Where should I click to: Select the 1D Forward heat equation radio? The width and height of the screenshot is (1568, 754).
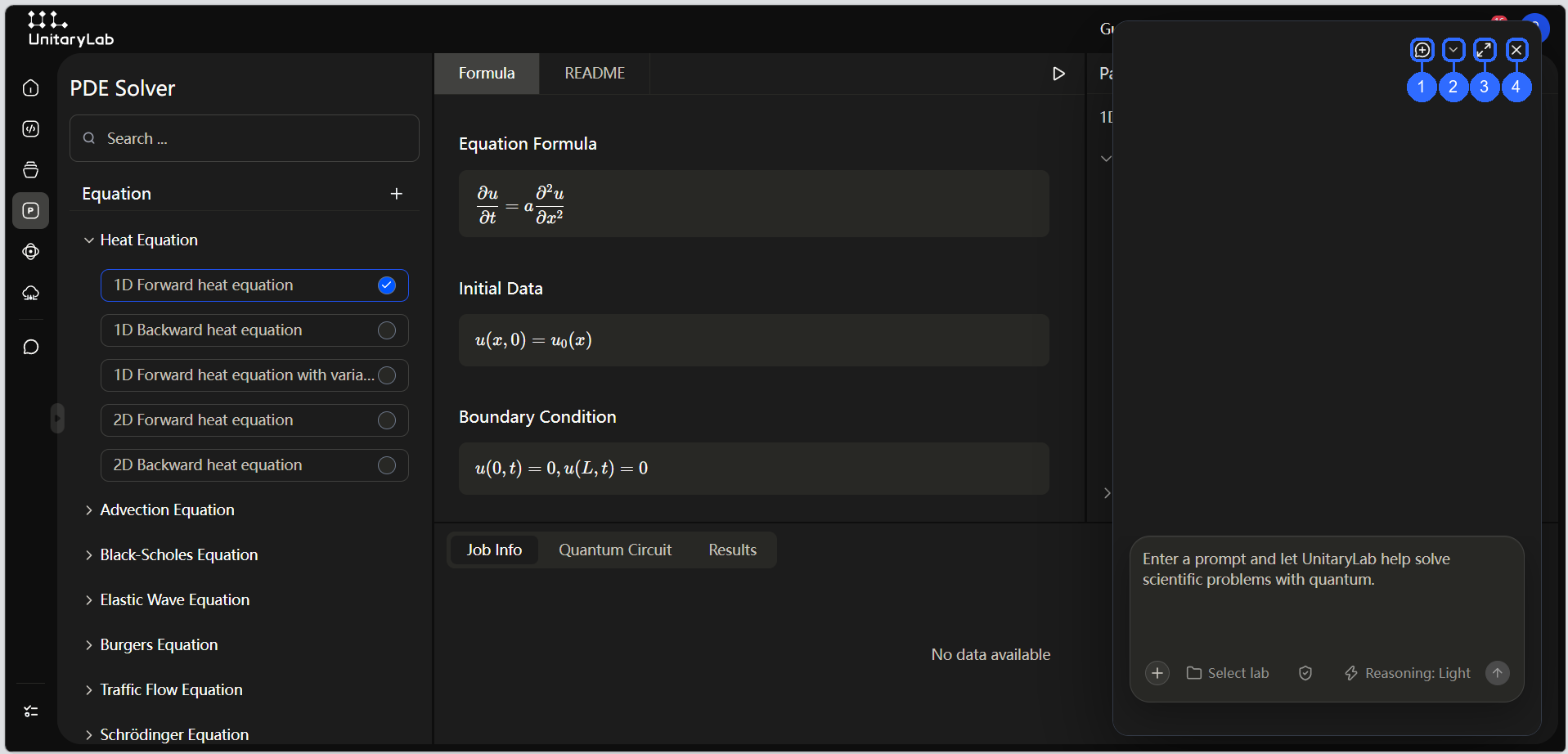(x=387, y=285)
